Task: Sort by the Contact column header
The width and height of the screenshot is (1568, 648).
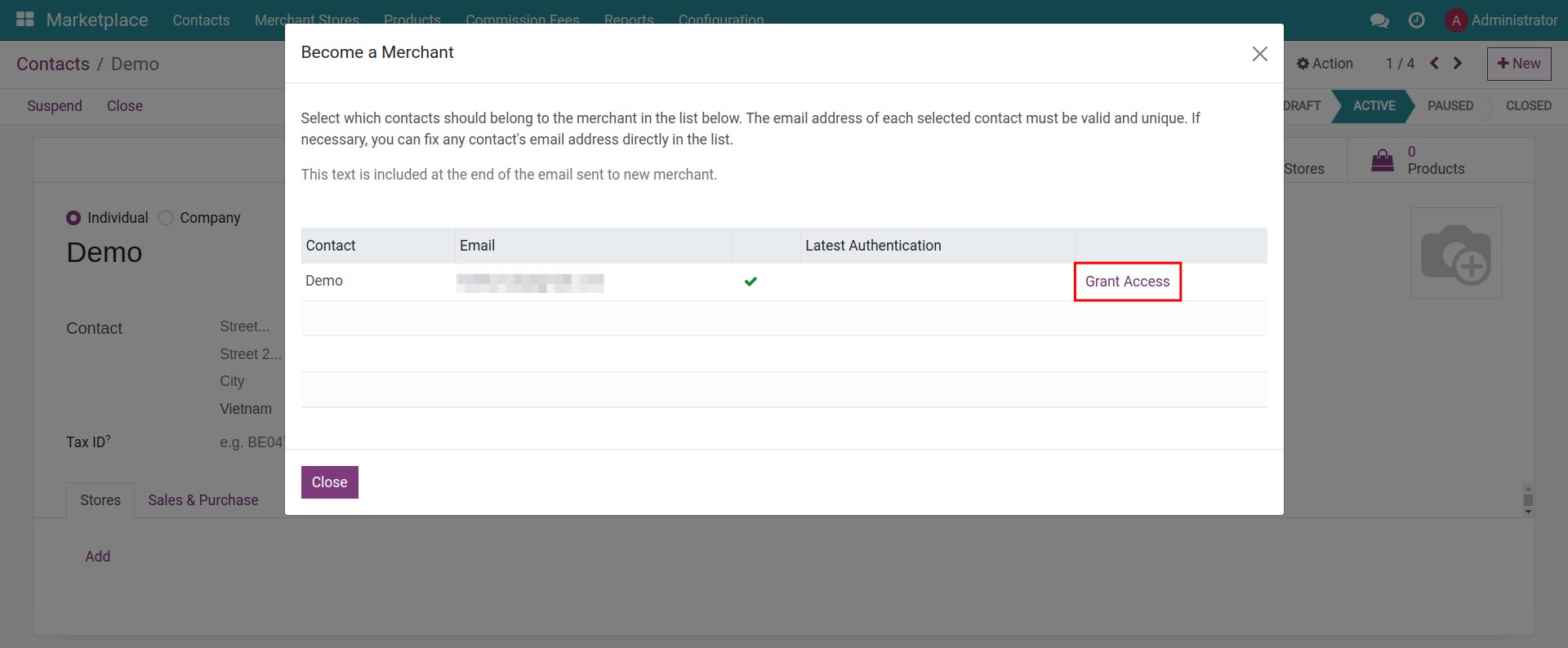Action: (x=378, y=246)
